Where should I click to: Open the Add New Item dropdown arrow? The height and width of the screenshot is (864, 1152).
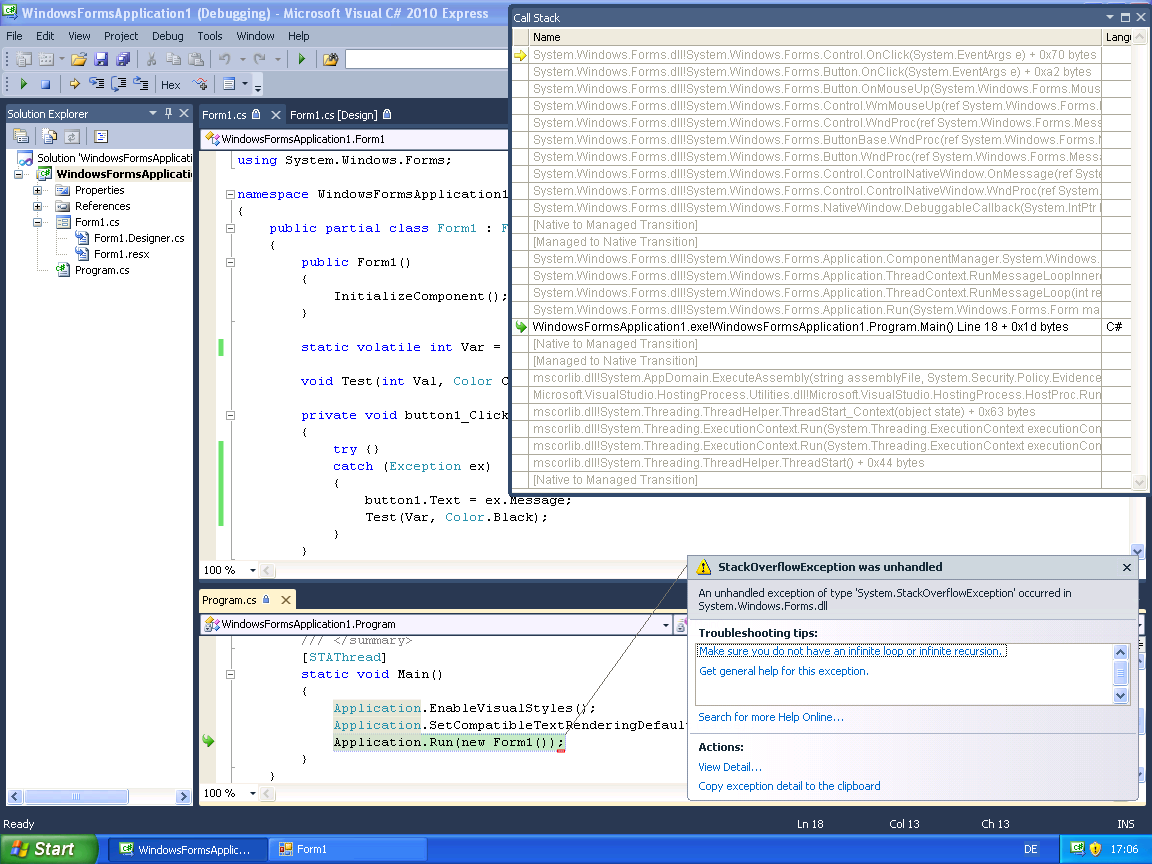(x=62, y=60)
